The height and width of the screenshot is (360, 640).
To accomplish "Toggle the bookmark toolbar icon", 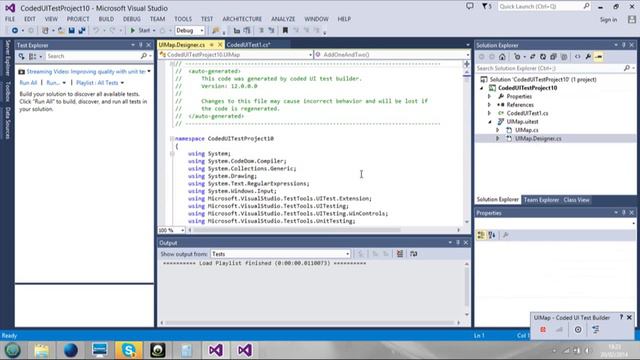I will 285,31.
